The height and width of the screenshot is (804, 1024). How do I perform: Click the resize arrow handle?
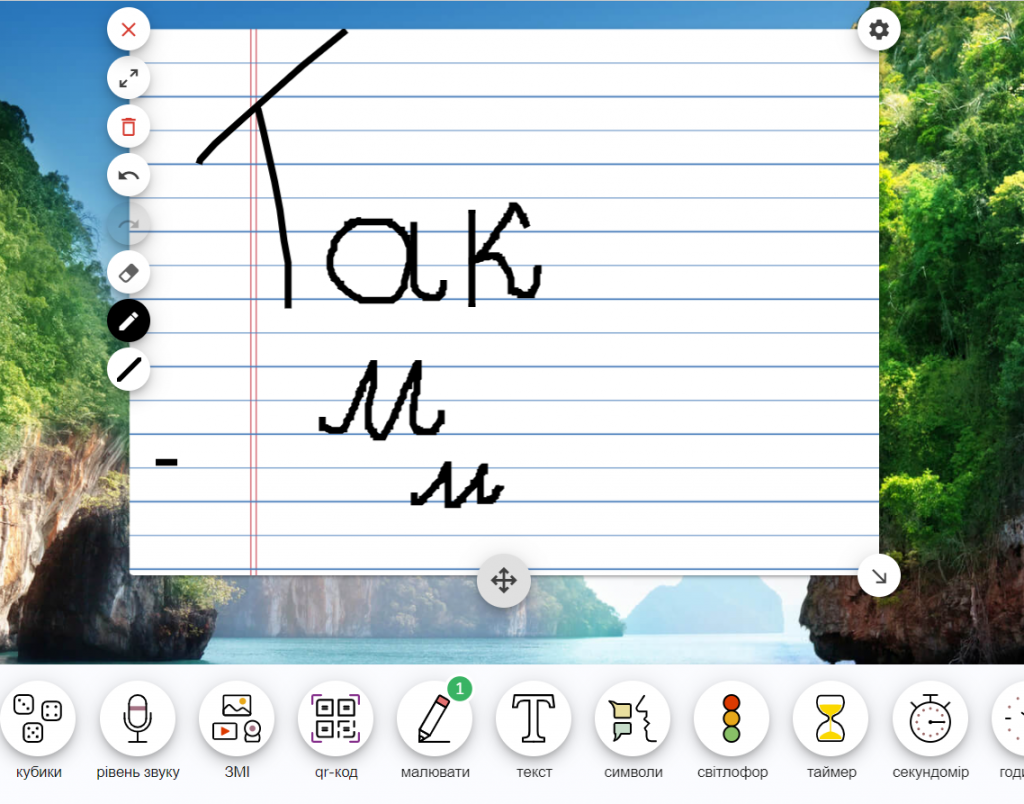(878, 576)
